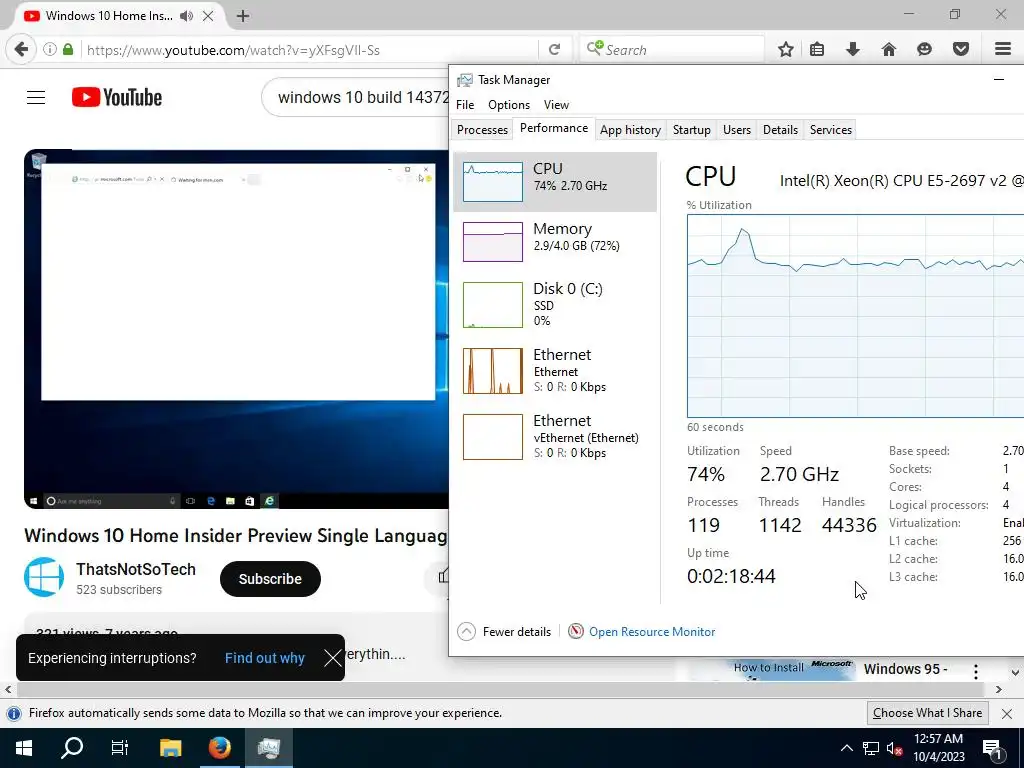The image size is (1024, 768).
Task: Collapse Task Manager with Fewer details
Action: point(504,632)
